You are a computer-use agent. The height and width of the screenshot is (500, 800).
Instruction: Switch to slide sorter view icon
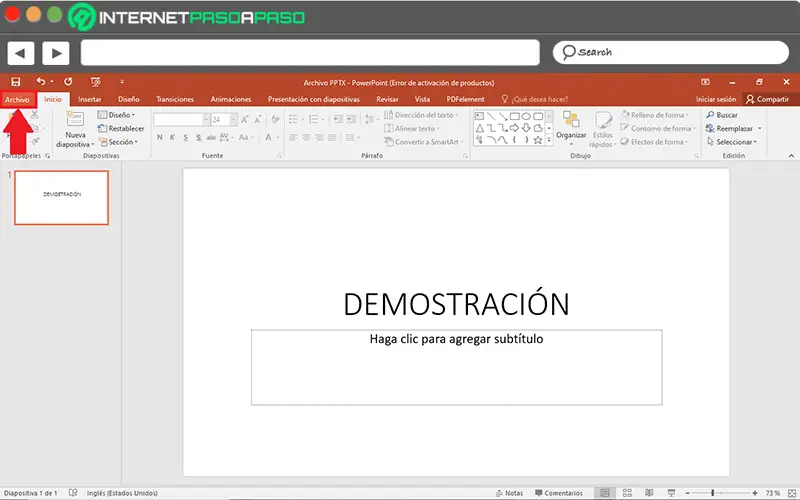tap(627, 493)
